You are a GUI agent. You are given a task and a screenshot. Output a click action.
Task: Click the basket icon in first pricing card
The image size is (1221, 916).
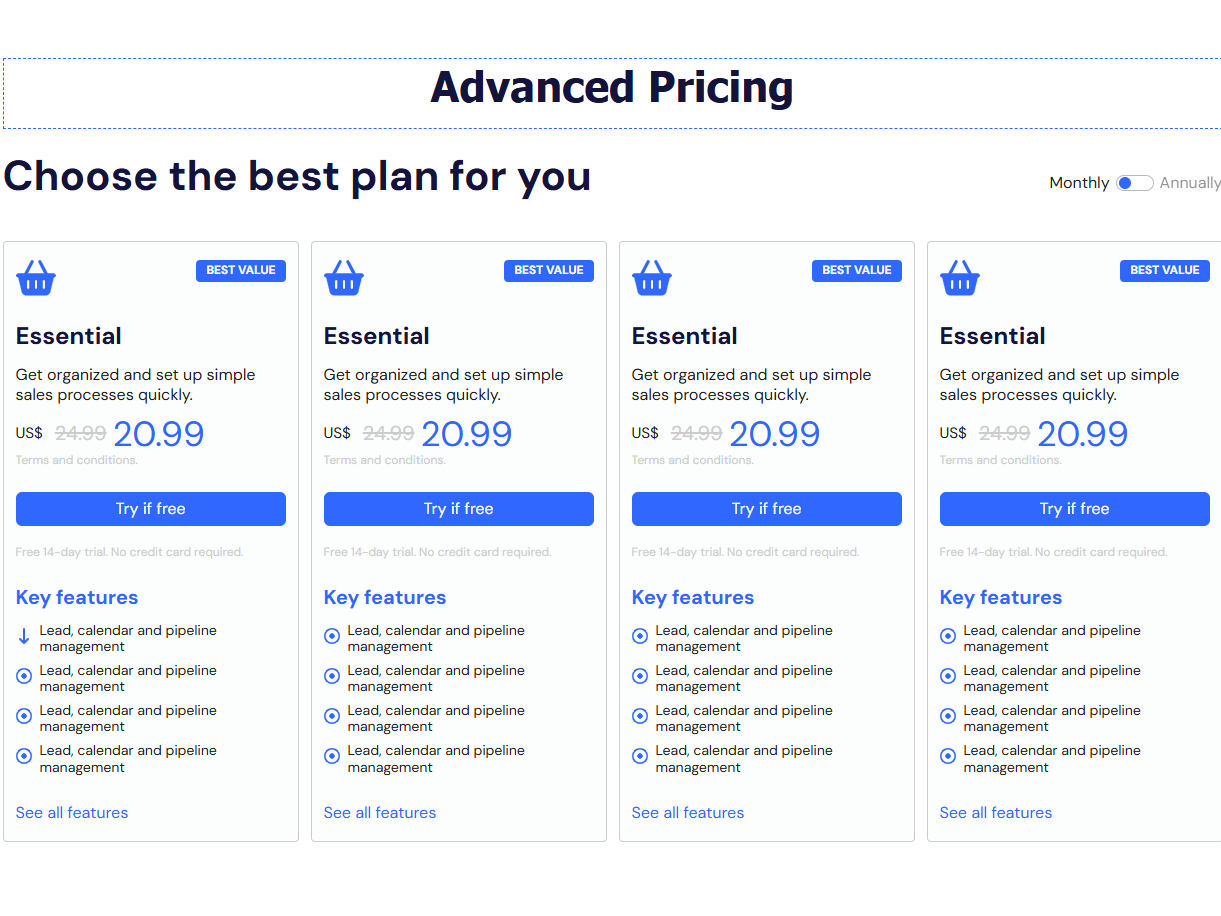click(36, 278)
